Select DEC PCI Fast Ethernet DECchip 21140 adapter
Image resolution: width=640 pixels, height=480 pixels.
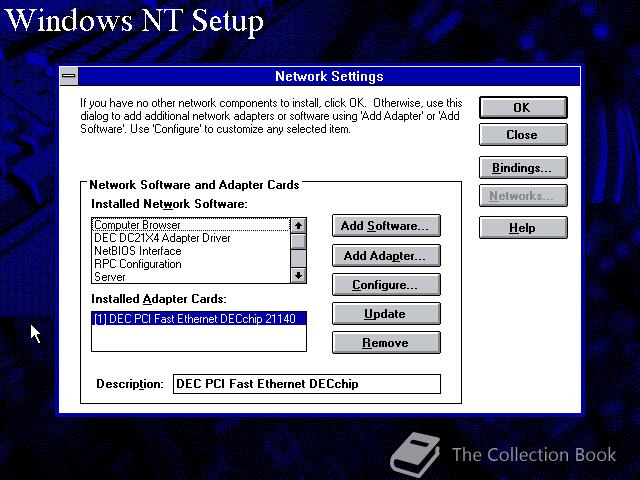199,319
